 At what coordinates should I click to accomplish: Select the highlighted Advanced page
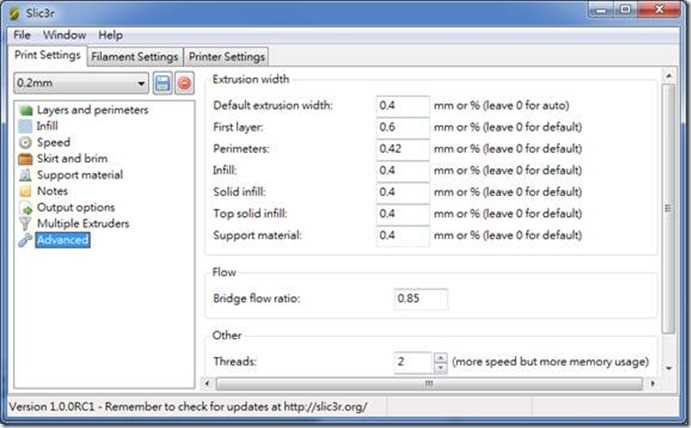(63, 240)
